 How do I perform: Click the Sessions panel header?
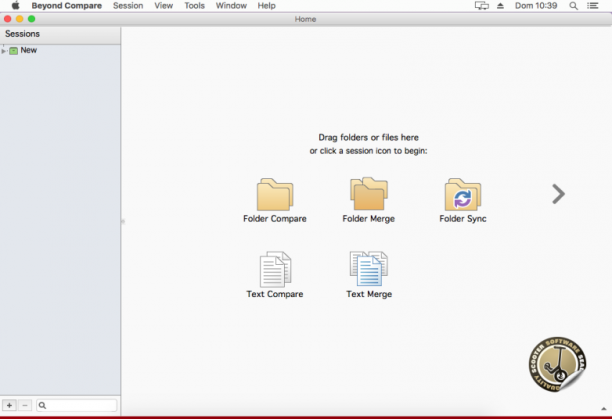60,34
